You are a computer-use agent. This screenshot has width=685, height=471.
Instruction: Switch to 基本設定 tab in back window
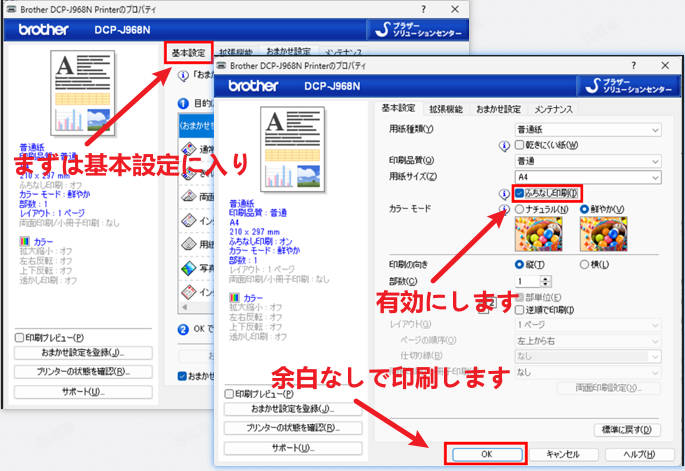pyautogui.click(x=188, y=53)
